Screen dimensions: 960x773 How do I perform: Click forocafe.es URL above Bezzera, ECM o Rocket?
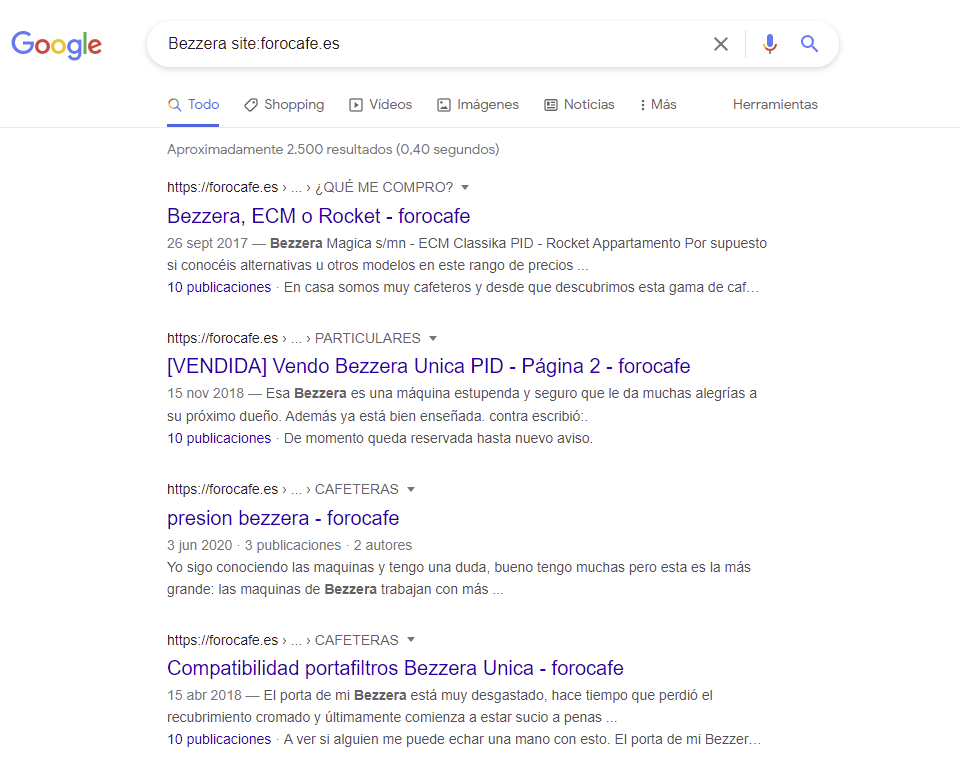click(222, 187)
